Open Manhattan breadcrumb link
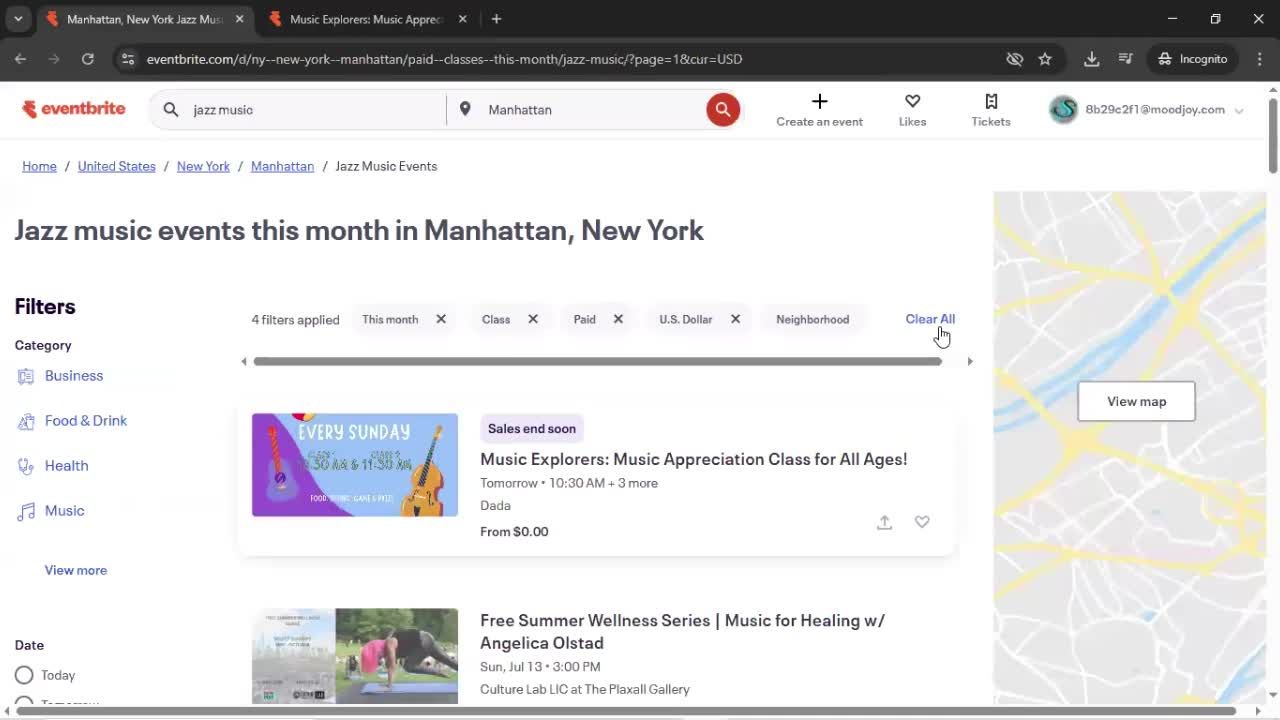Image resolution: width=1280 pixels, height=720 pixels. pos(282,166)
